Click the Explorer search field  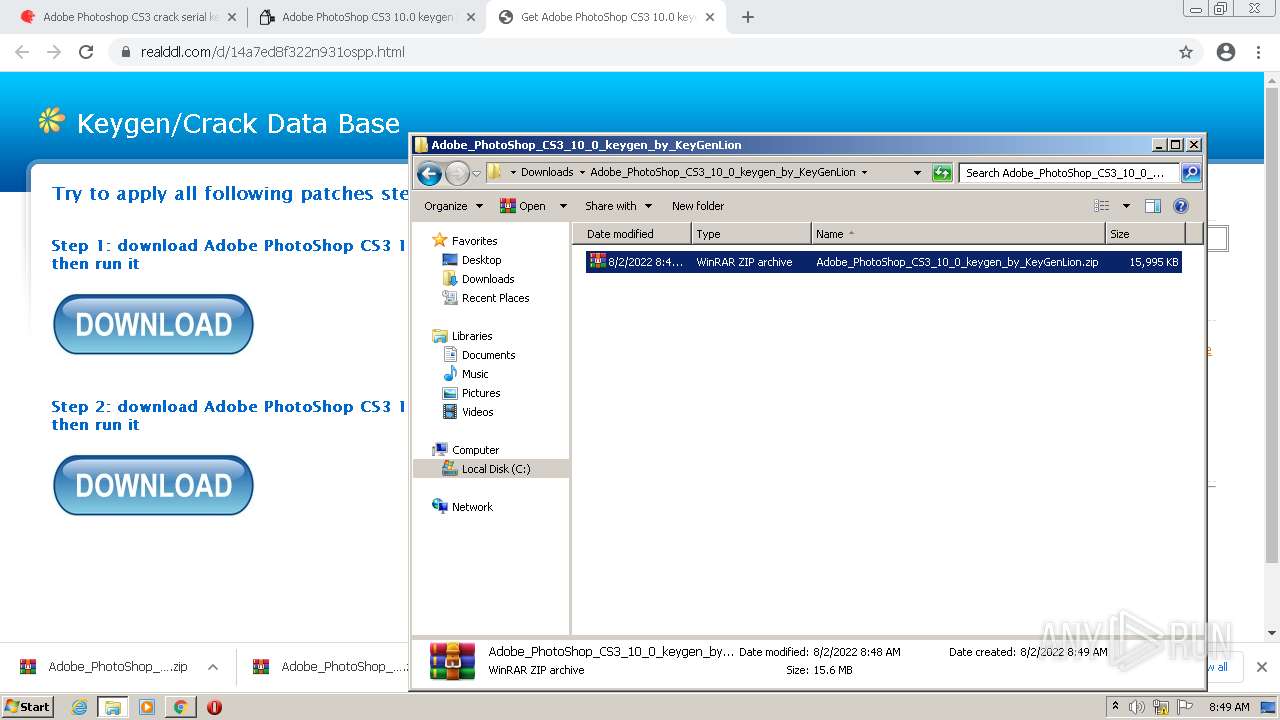[1068, 173]
